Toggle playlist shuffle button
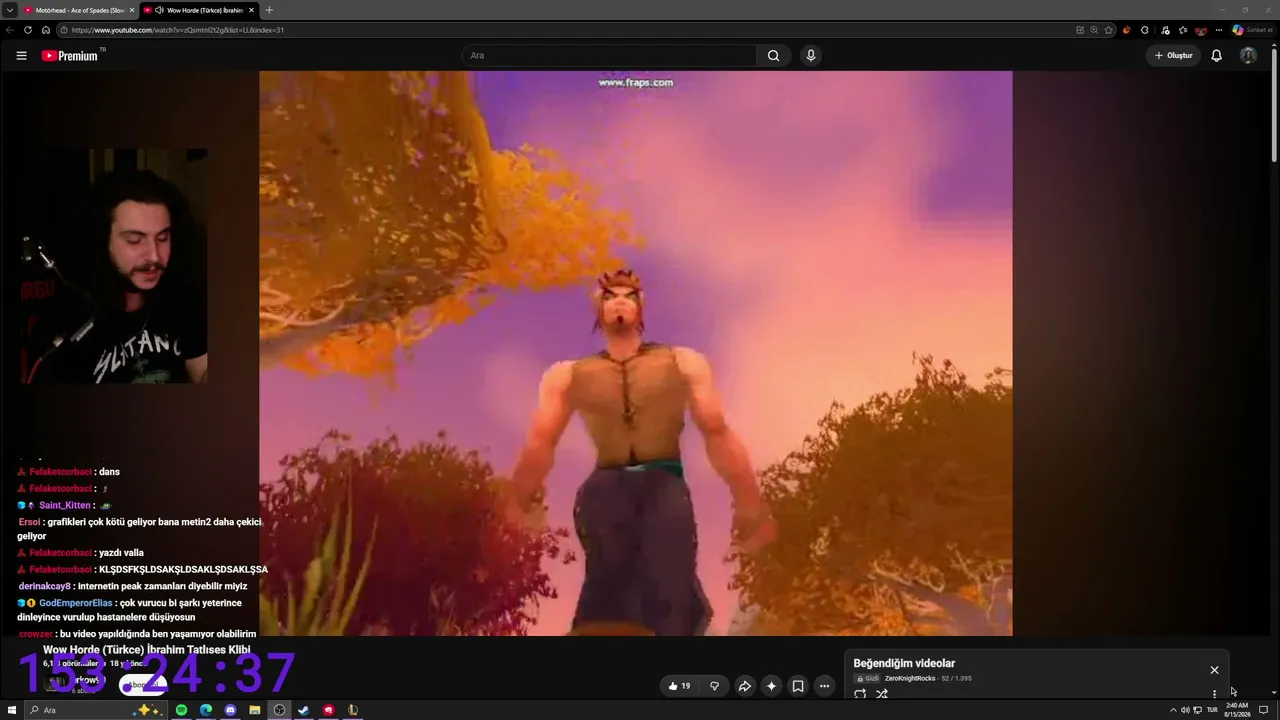Image resolution: width=1280 pixels, height=720 pixels. [882, 694]
